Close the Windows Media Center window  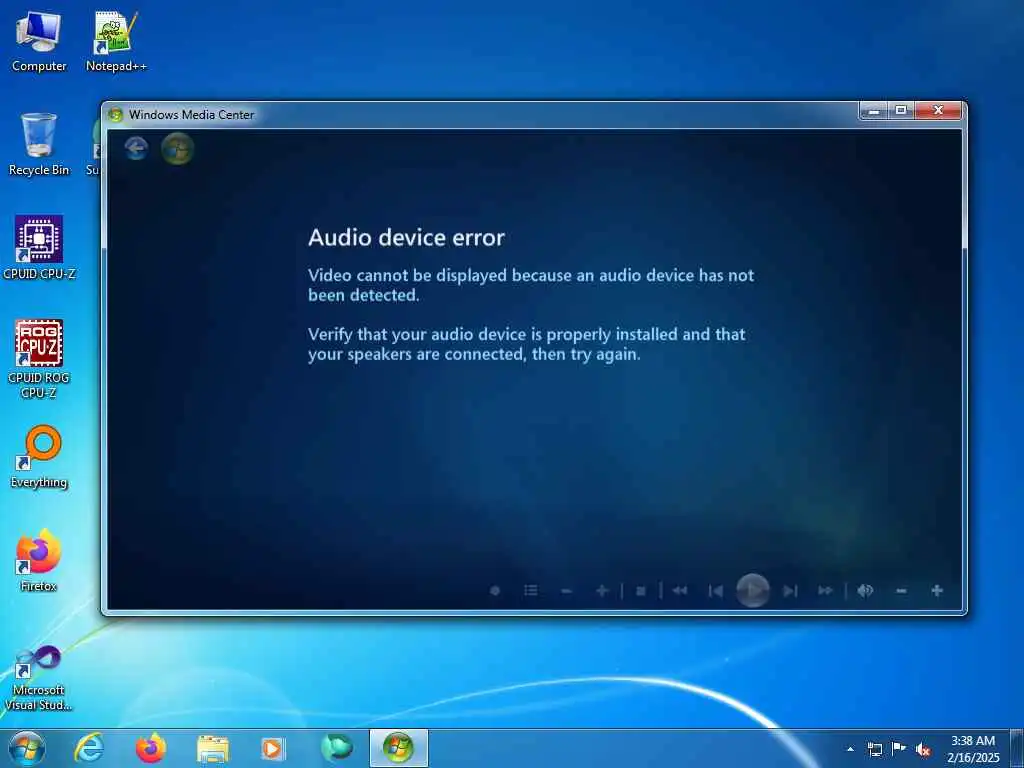[938, 110]
